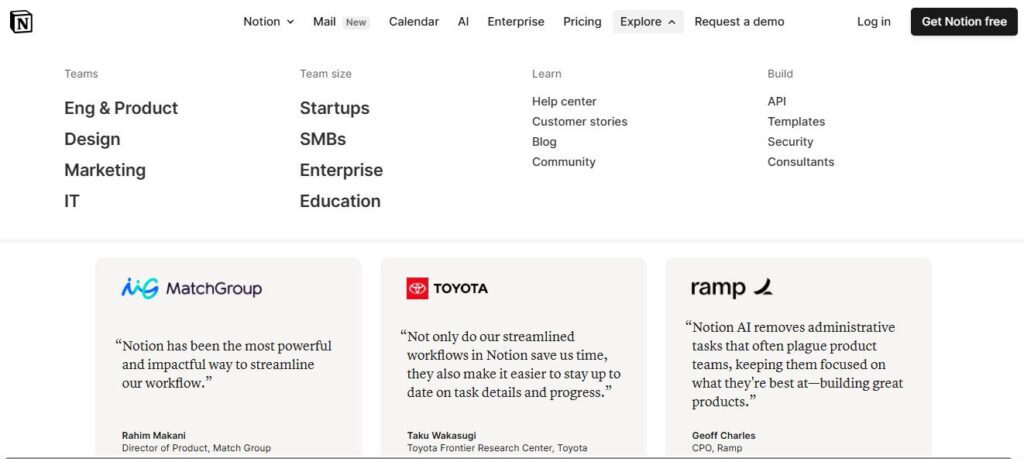Click the Get Notion free button

[964, 22]
